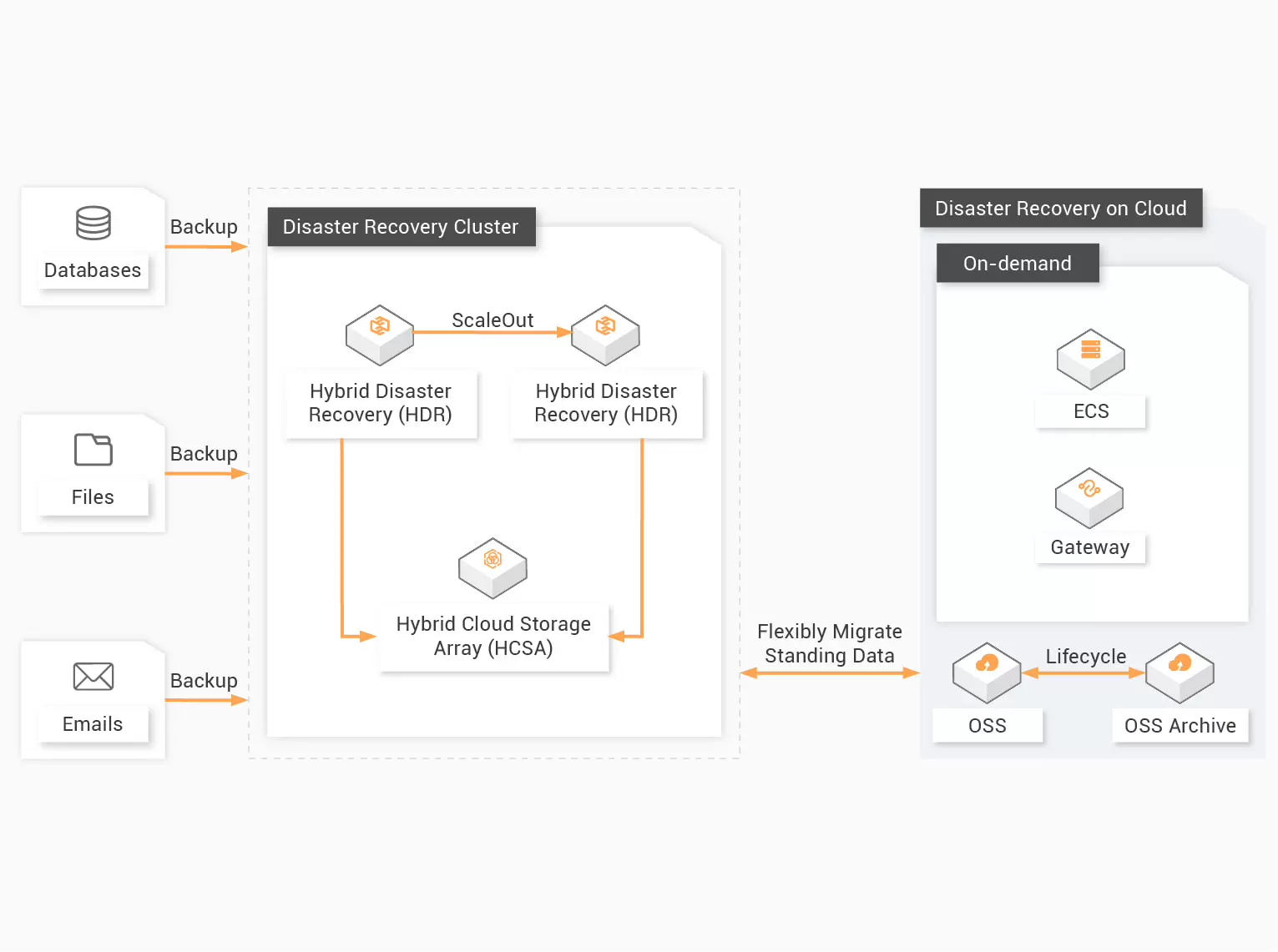Click the Flexibly Migrate Standing Data text

(x=829, y=643)
